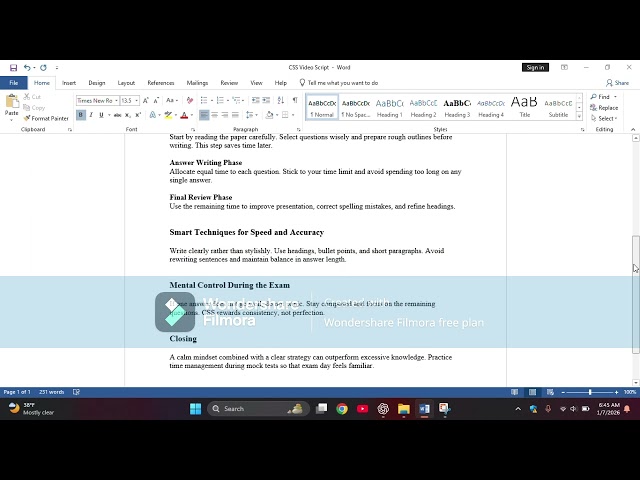Open font color dropdown arrow

coord(191,115)
